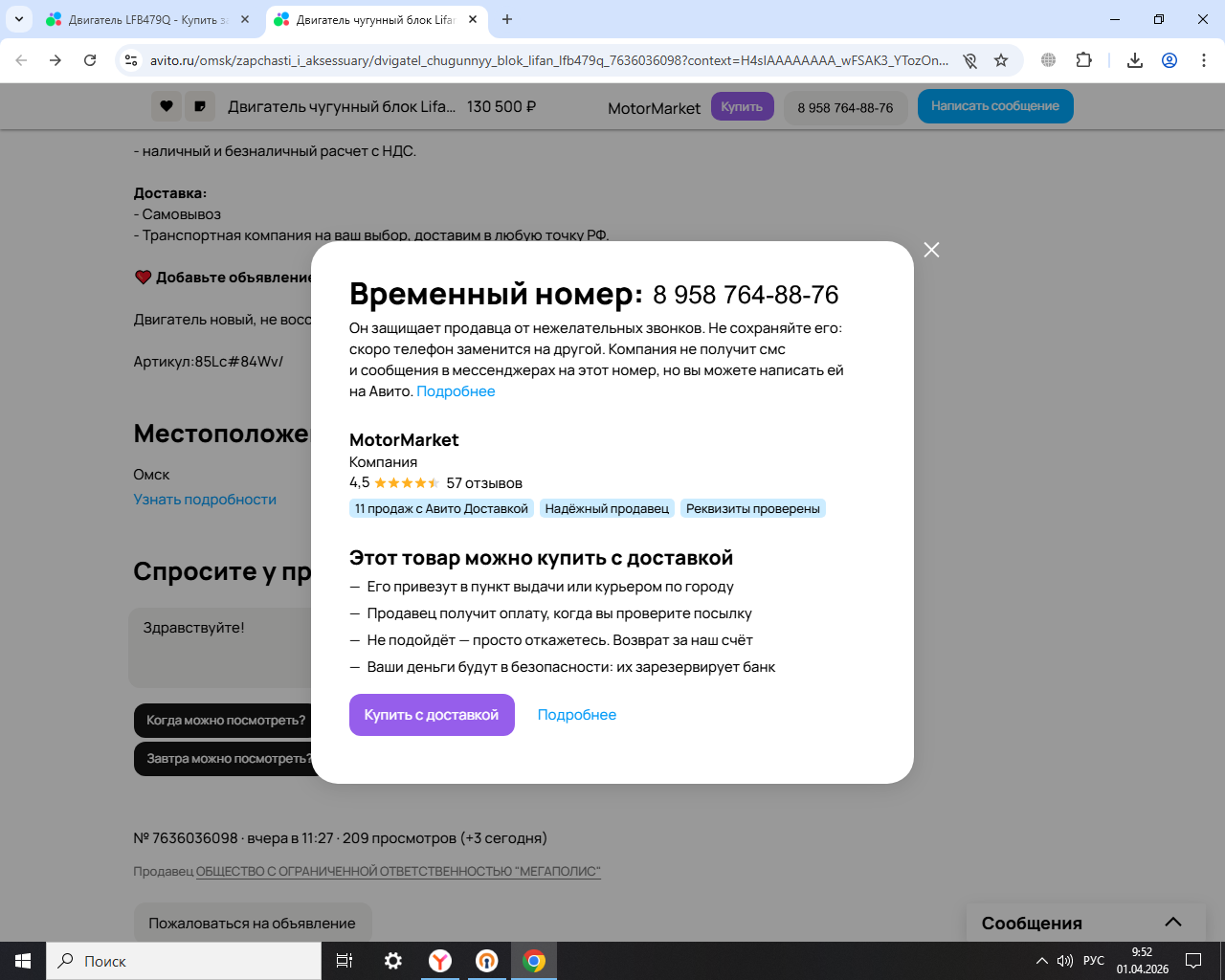
Task: Open Подробнее link about temporary number
Action: point(456,391)
